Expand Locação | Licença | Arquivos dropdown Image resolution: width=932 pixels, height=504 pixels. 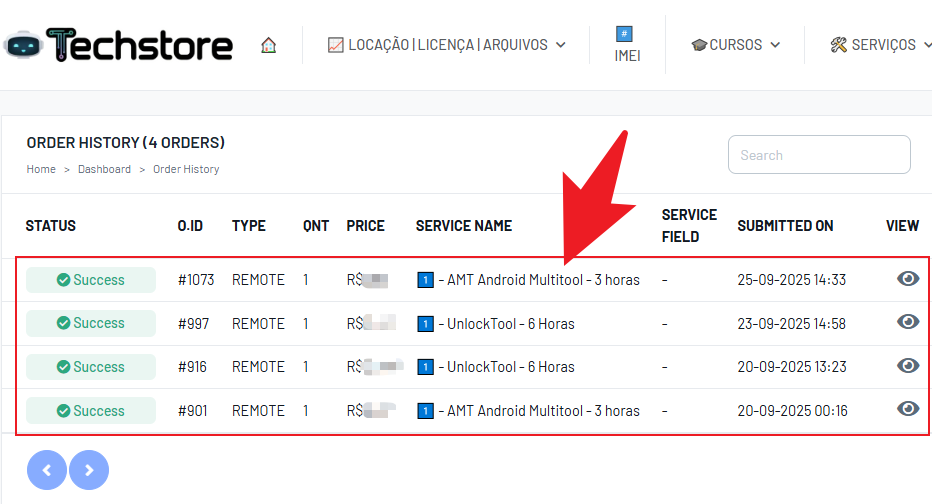447,45
